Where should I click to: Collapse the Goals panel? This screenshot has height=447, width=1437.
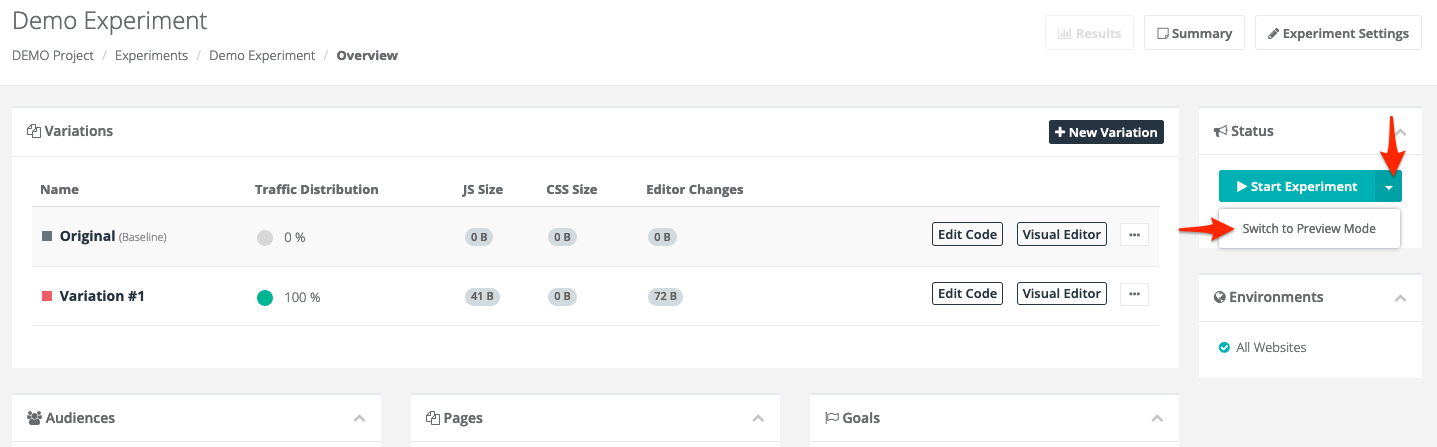pyautogui.click(x=1157, y=419)
